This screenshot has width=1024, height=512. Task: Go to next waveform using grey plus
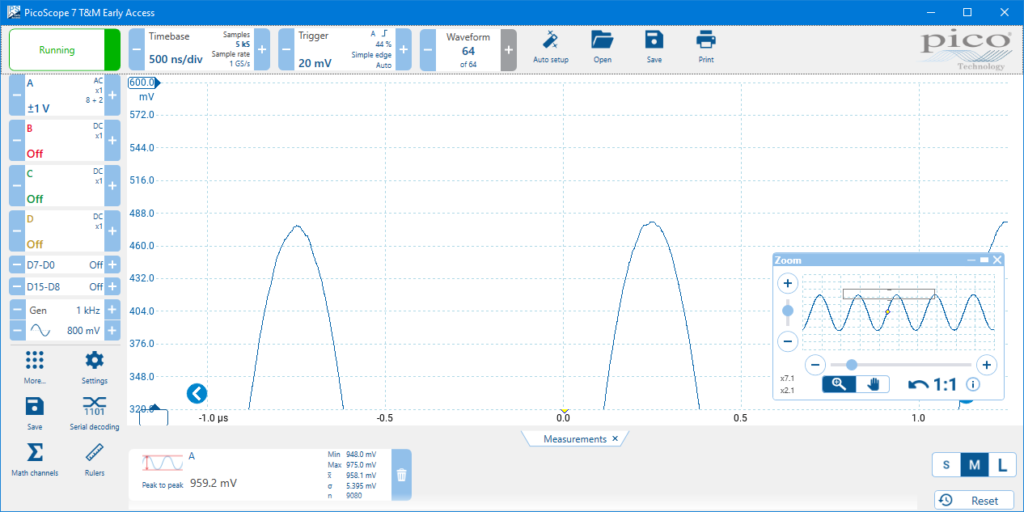pos(509,50)
